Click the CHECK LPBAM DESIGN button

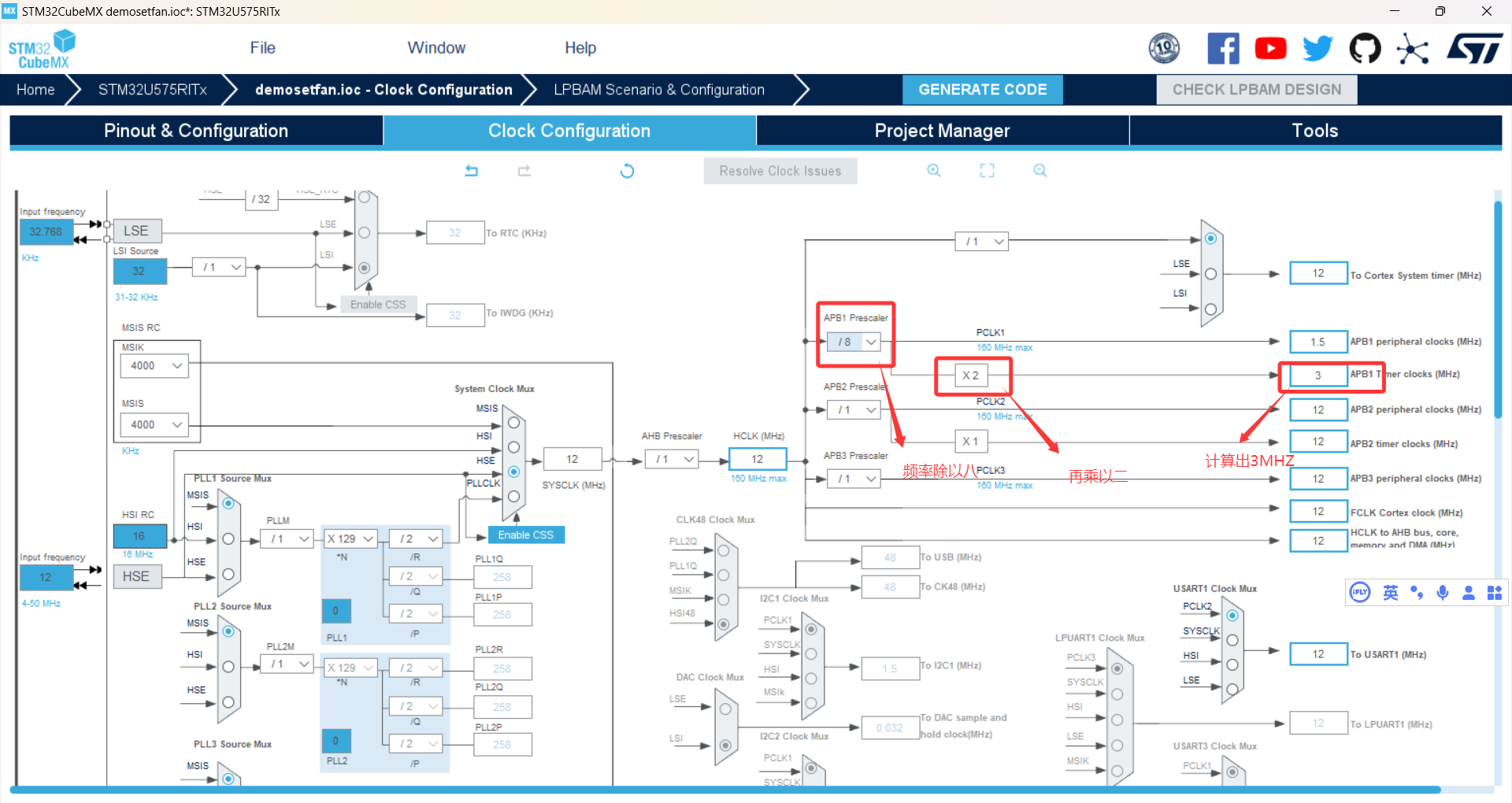coord(1257,90)
